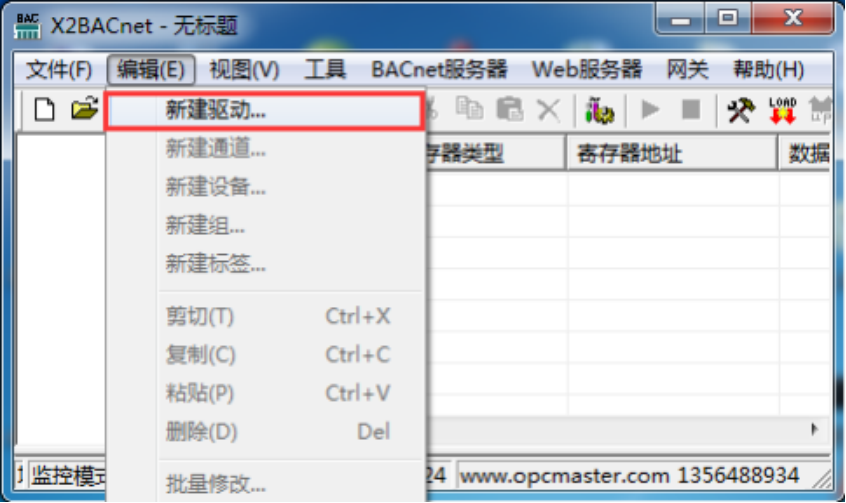Open the Web服务器 menu
Screen dimensions: 846x503
tap(587, 70)
